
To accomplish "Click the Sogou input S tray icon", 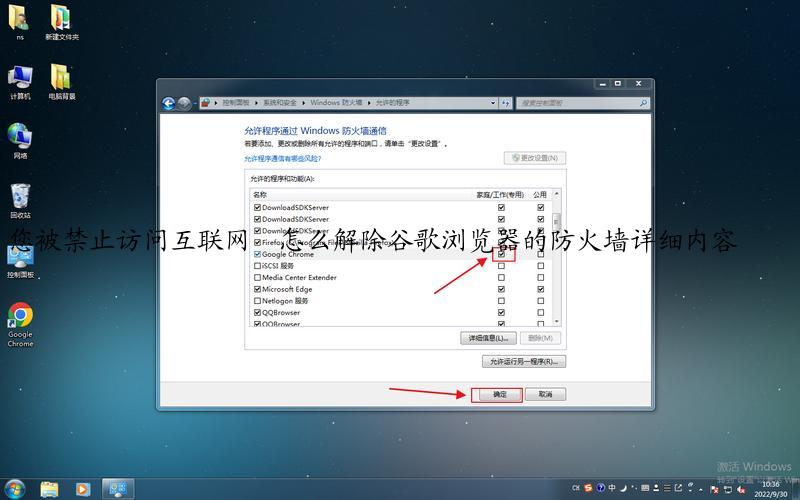I will tap(588, 488).
